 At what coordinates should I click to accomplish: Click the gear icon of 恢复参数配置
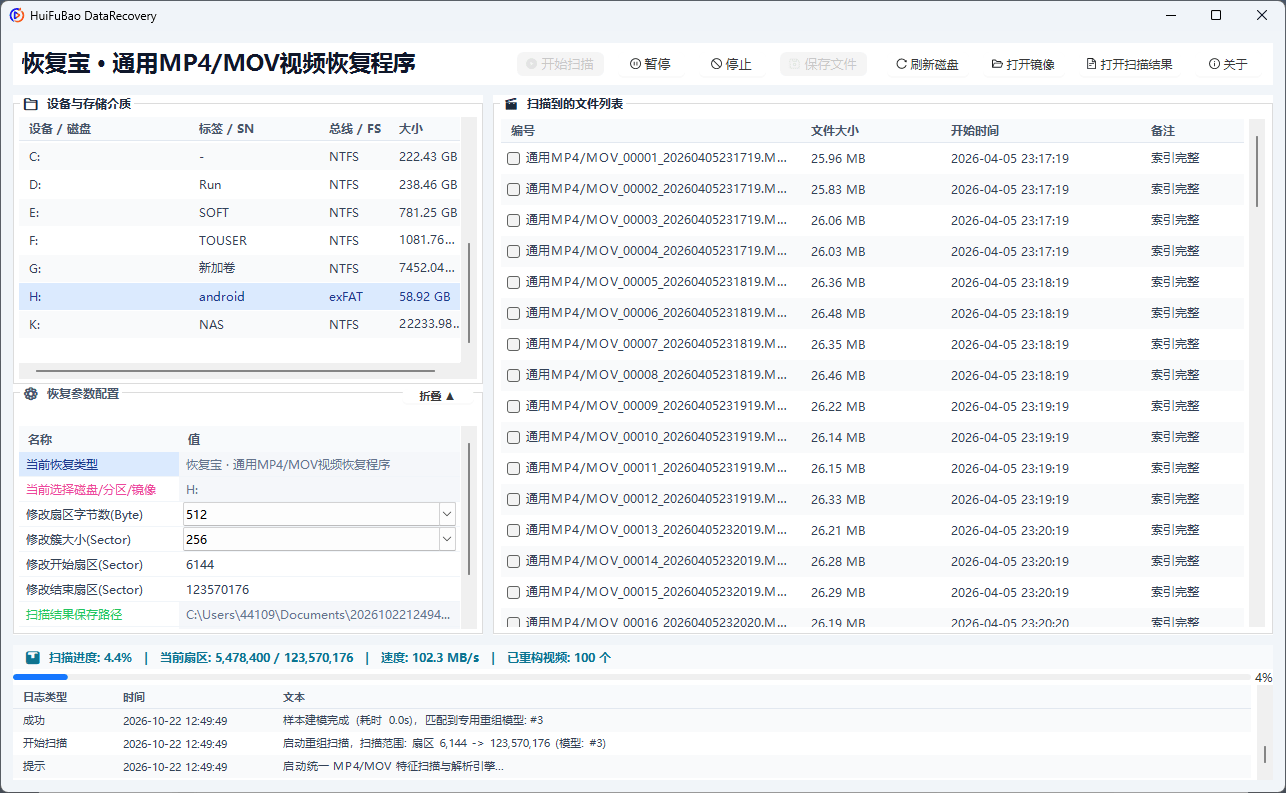(x=31, y=394)
